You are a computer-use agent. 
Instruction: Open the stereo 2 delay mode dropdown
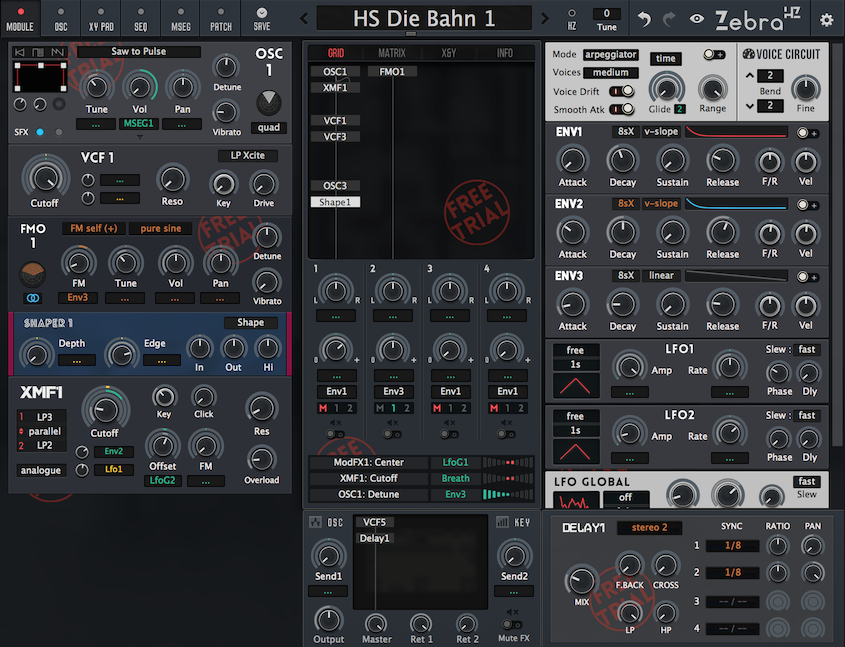(649, 528)
